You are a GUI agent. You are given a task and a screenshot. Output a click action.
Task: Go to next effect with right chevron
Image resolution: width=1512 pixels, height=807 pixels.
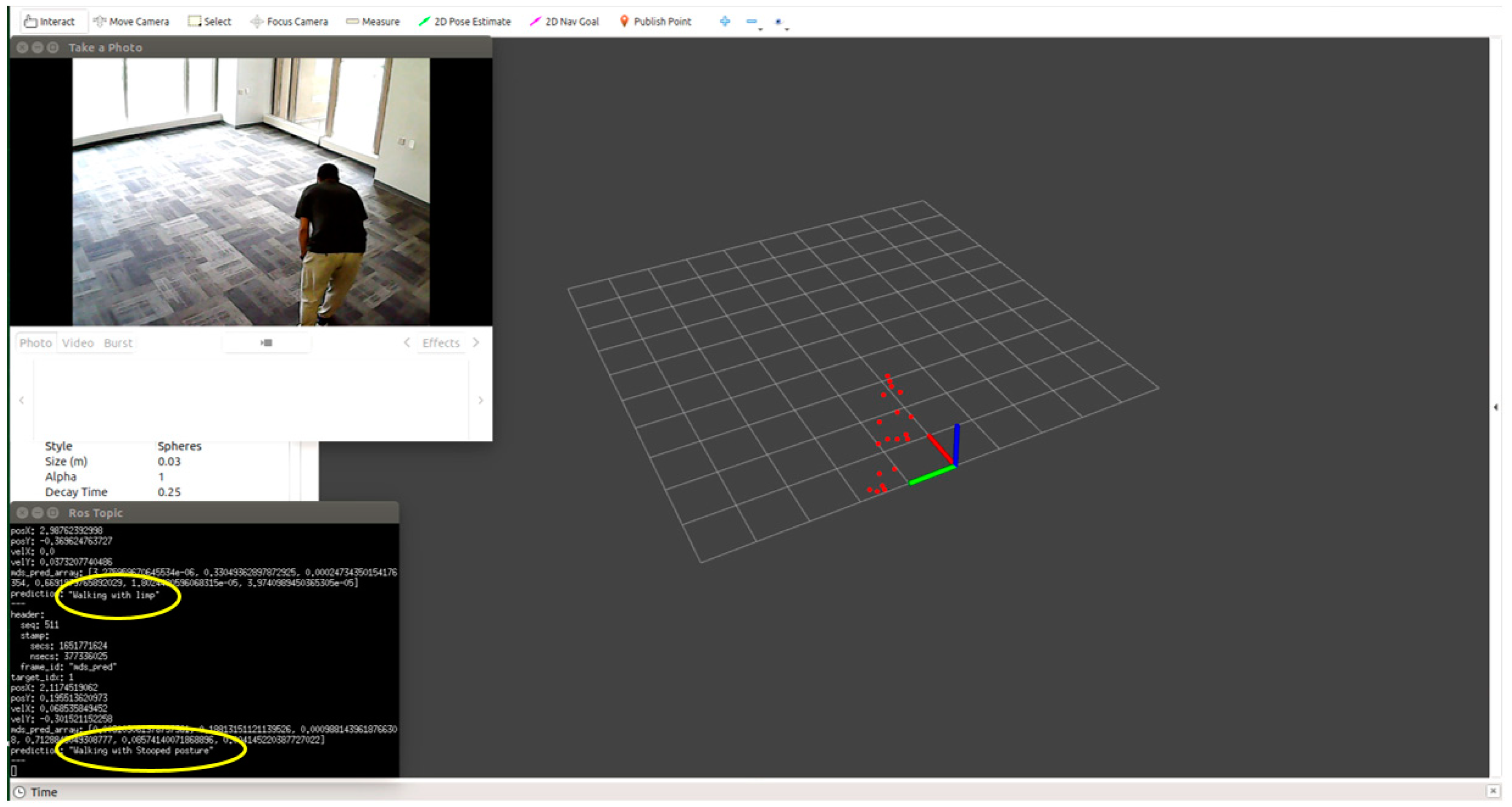[476, 343]
